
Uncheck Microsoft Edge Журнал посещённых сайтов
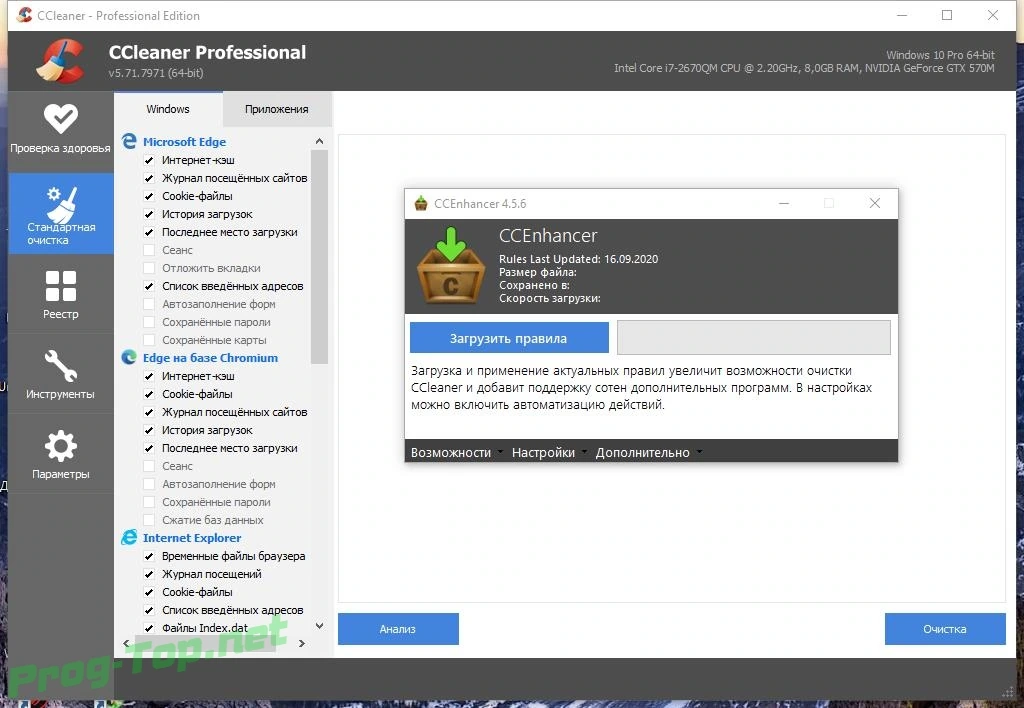tap(149, 178)
